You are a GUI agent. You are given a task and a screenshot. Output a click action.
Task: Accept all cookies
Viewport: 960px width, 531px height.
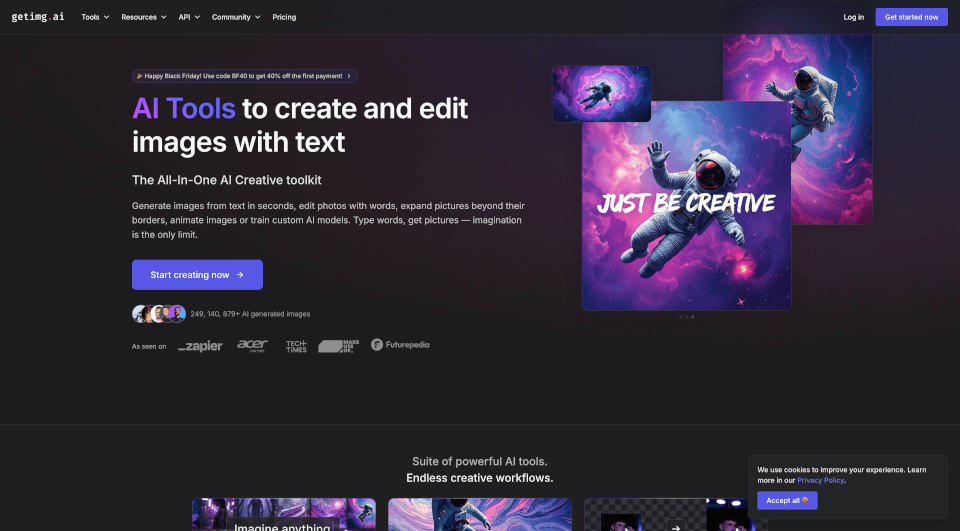tap(787, 500)
